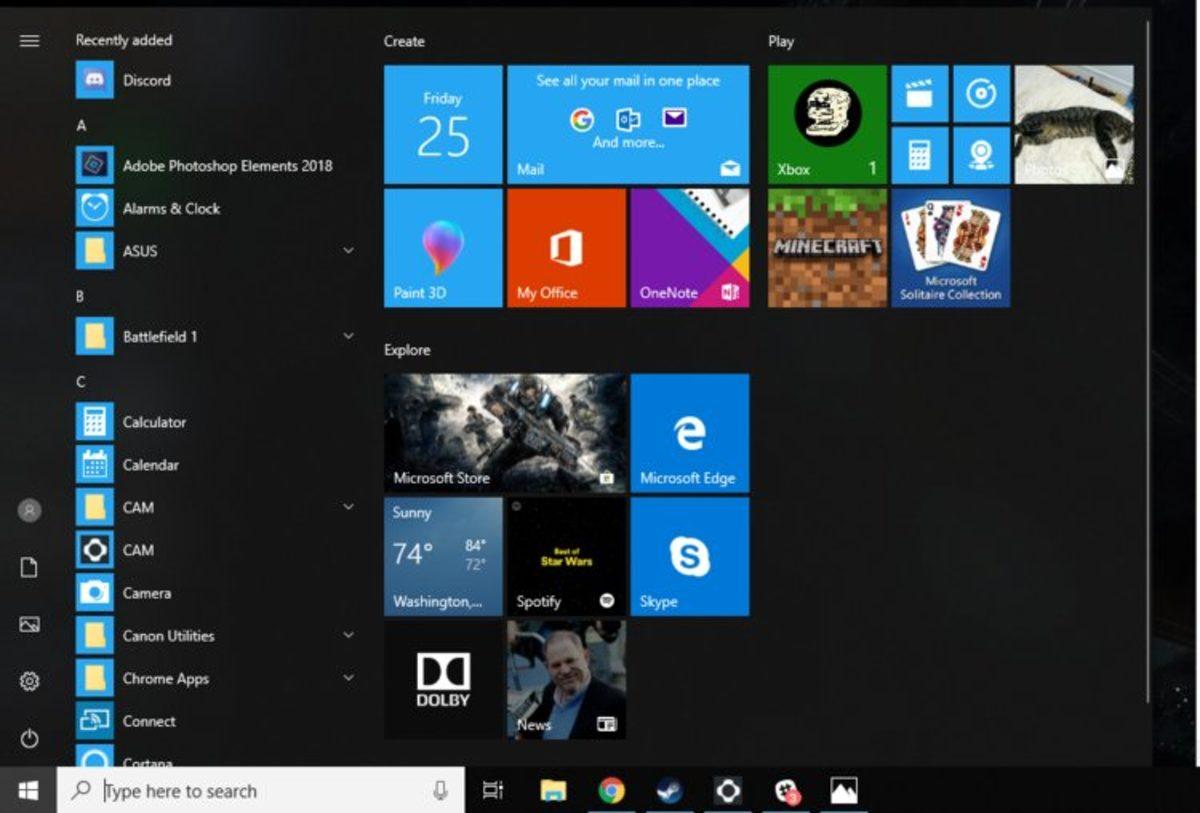Expand the Battlefield 1 entry
Image resolution: width=1200 pixels, height=813 pixels.
pyautogui.click(x=348, y=335)
